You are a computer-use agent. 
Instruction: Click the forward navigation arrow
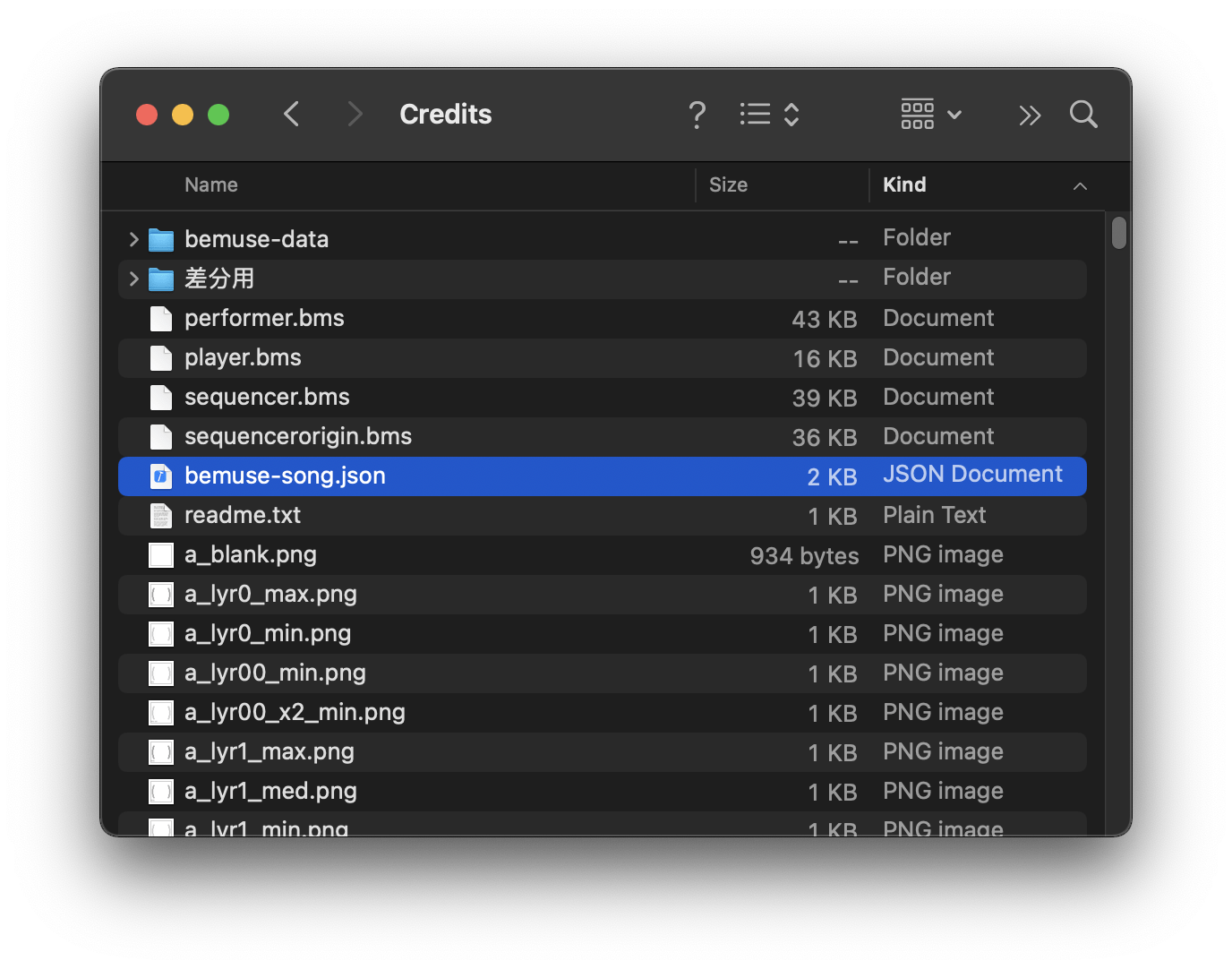click(355, 114)
